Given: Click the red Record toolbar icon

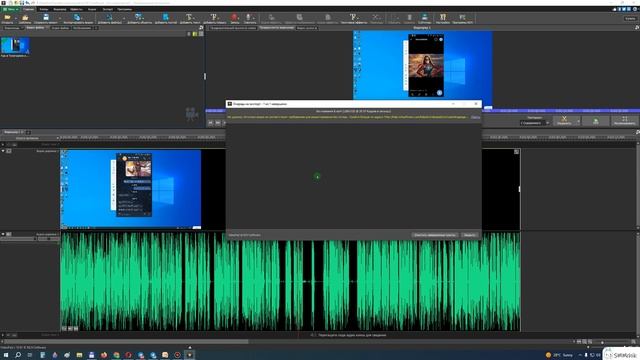Looking at the screenshot, I should 235,18.
